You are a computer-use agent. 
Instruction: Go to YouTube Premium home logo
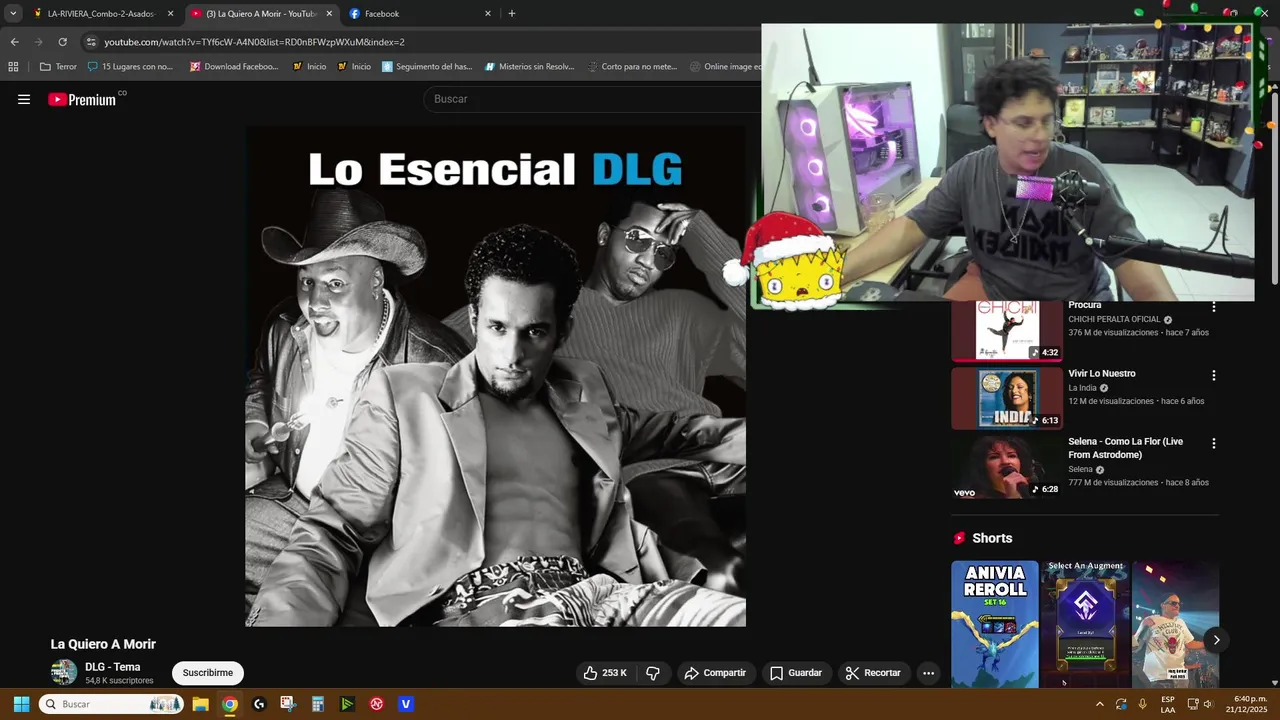pyautogui.click(x=82, y=99)
